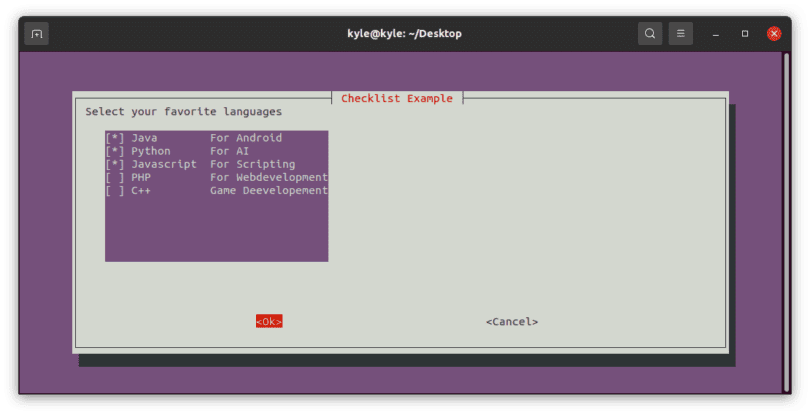Select the 'For Android' description text
The image size is (810, 415).
pyautogui.click(x=246, y=138)
